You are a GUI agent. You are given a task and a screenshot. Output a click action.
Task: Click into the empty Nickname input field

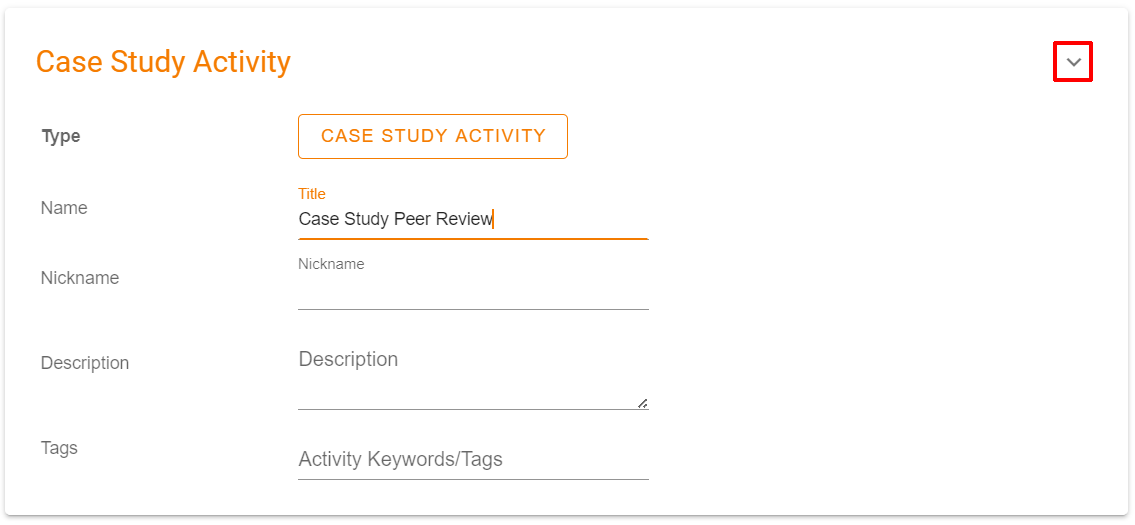[473, 292]
